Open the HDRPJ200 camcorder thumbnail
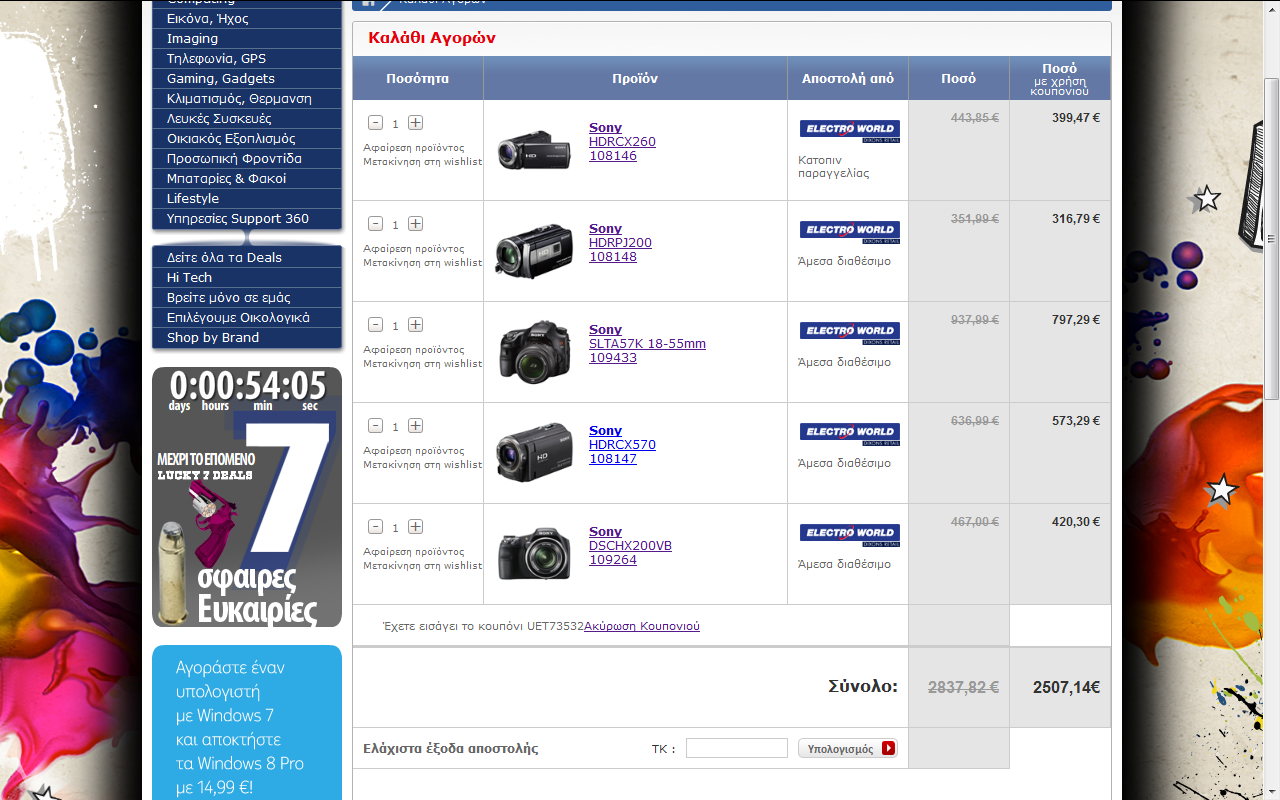Screen dimensions: 1280x800 [x=535, y=251]
